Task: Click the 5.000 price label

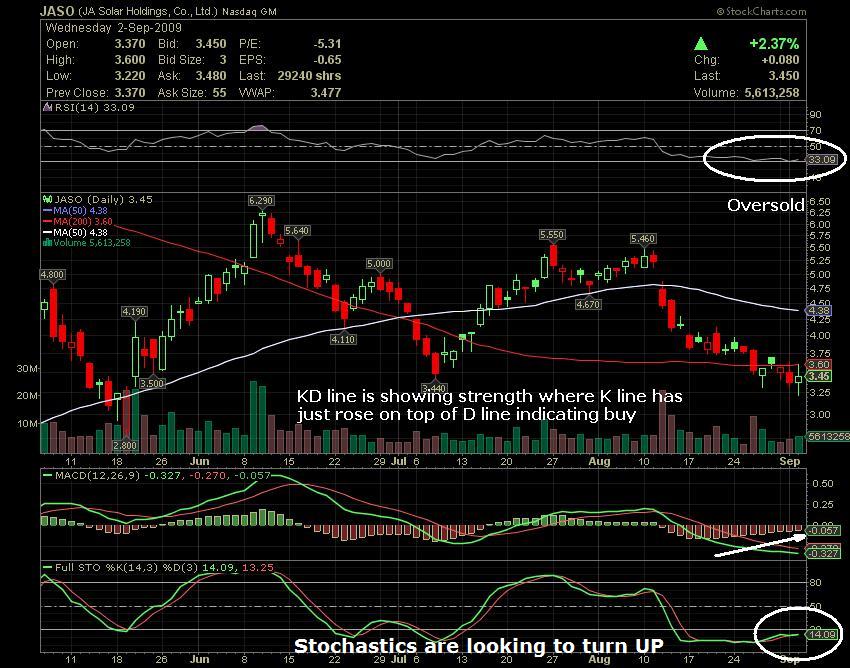Action: 379,264
